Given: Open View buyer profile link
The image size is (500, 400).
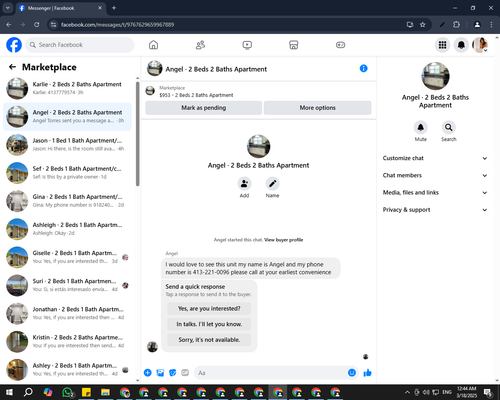Looking at the screenshot, I should pos(283,240).
